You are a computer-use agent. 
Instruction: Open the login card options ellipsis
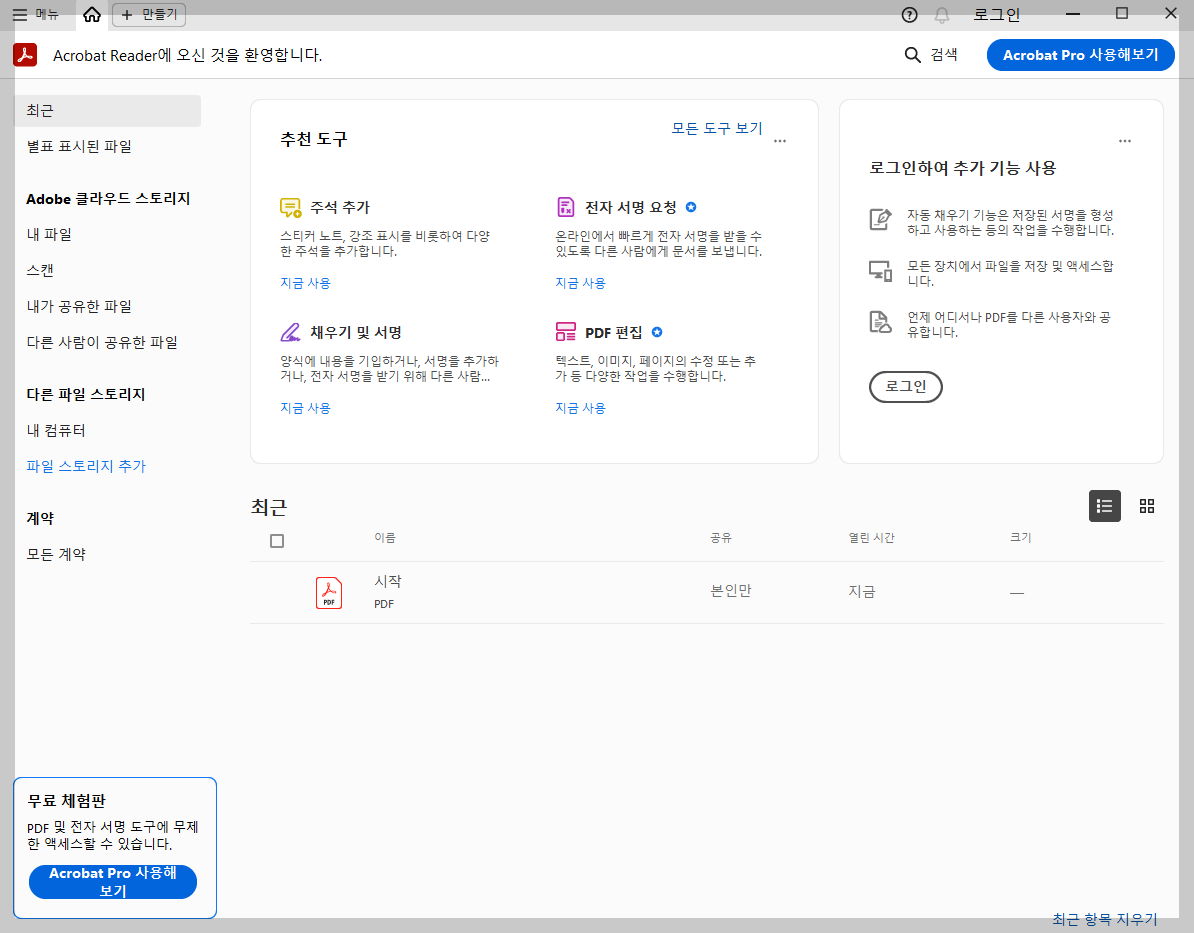tap(1125, 141)
